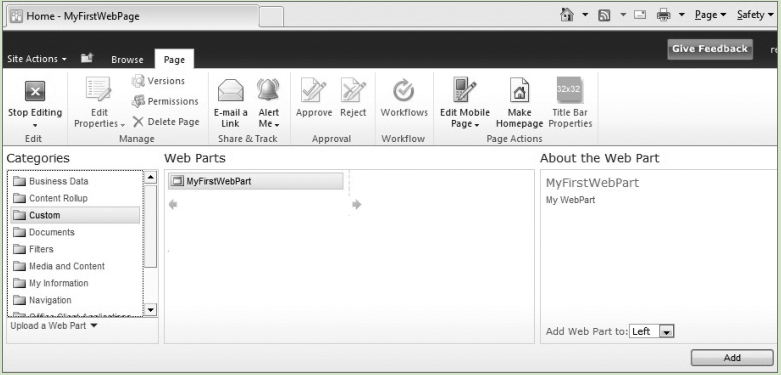Select the MyFirstWebPart web part

pos(256,181)
